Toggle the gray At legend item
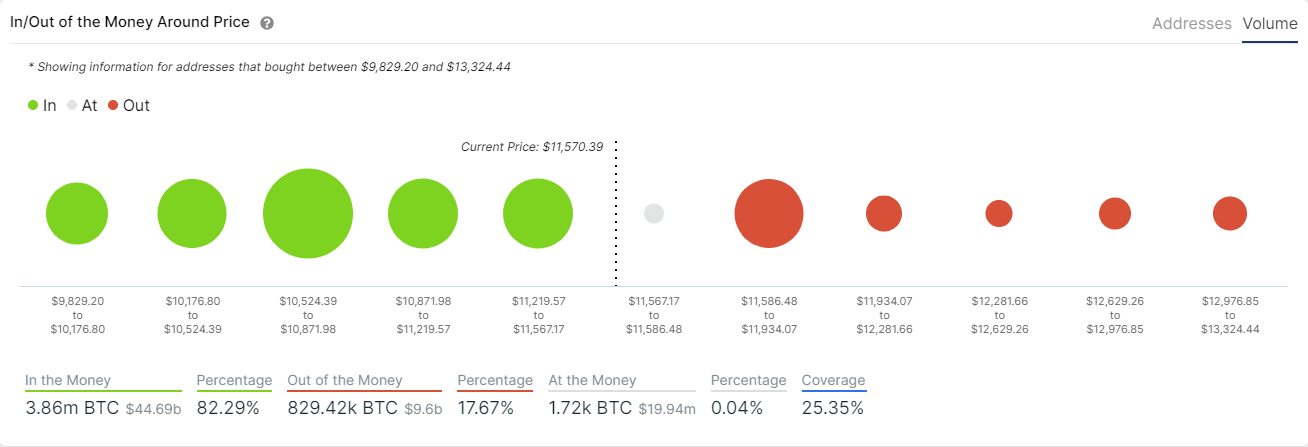This screenshot has width=1308, height=447. click(82, 105)
